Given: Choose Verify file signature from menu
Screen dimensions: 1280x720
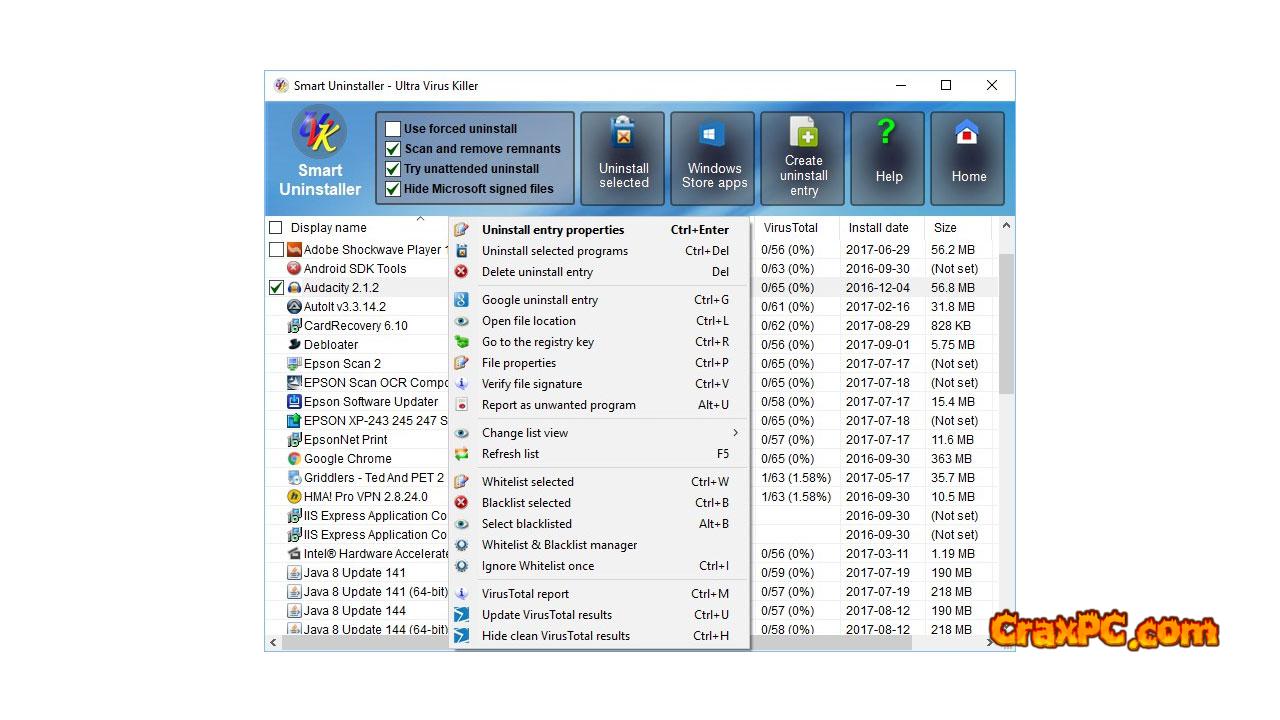Looking at the screenshot, I should point(531,384).
